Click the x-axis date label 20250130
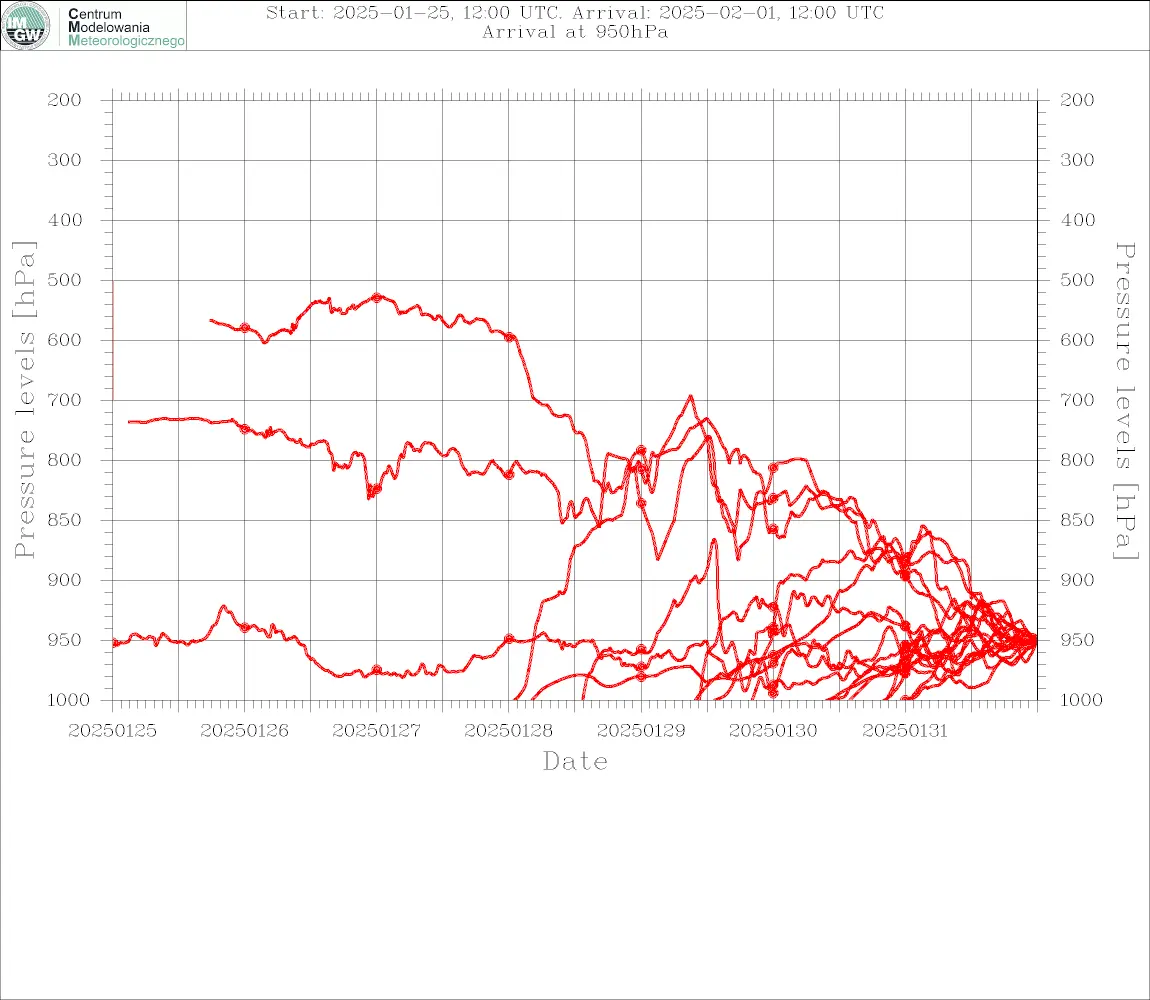Viewport: 1150px width, 1000px height. pos(773,731)
